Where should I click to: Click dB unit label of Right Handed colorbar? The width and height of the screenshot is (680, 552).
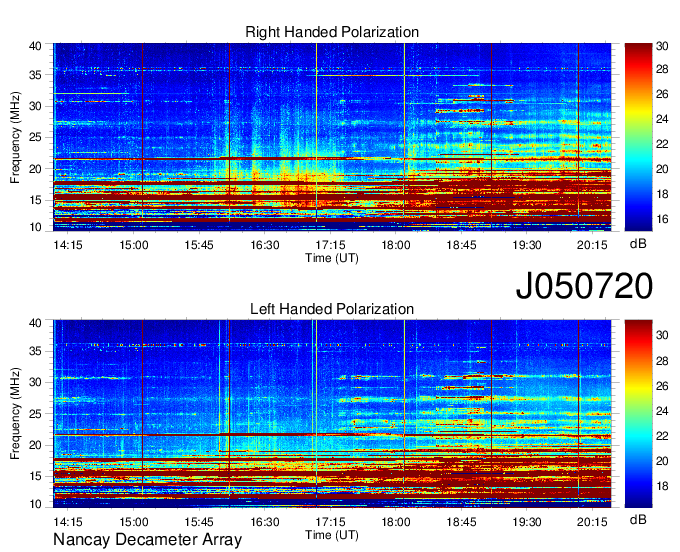[x=638, y=244]
